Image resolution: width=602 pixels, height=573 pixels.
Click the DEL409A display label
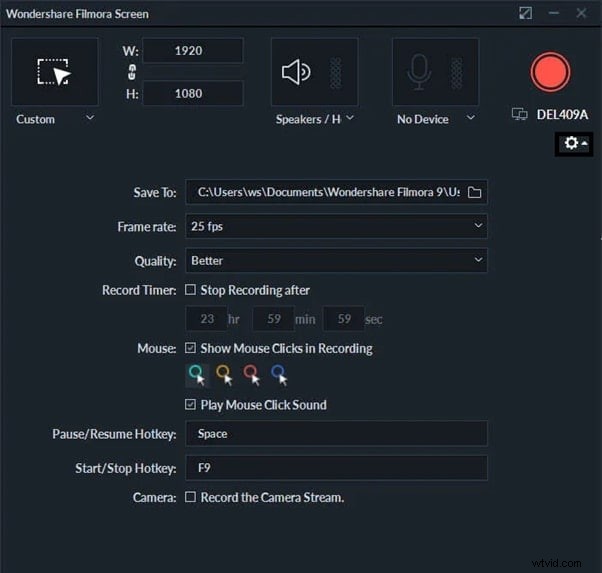(562, 114)
